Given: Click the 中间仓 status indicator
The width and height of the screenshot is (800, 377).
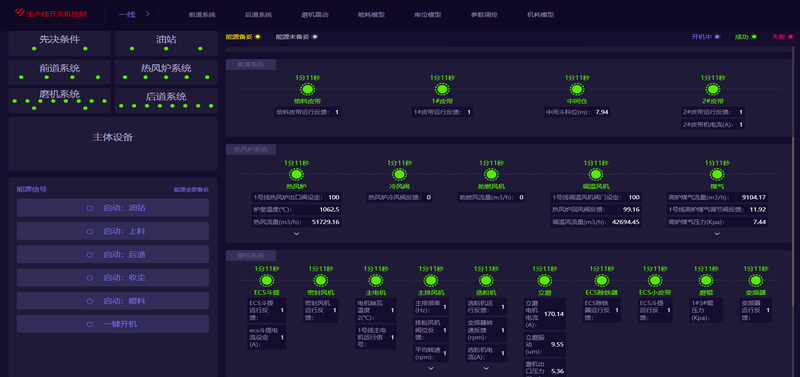Looking at the screenshot, I should coord(577,89).
